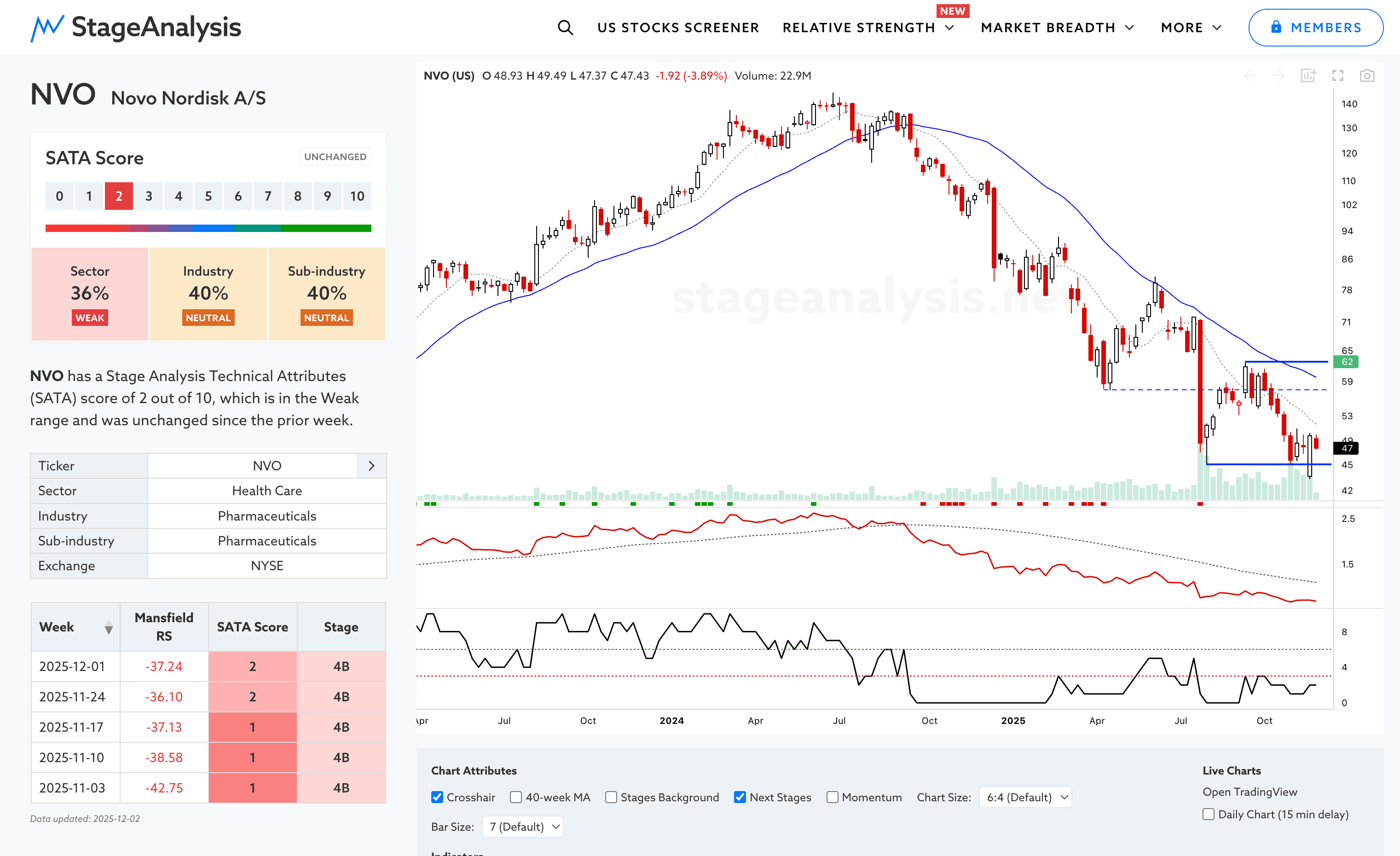Screen dimensions: 1400x856
Task: Open the Bar Size dropdown
Action: coord(523,827)
